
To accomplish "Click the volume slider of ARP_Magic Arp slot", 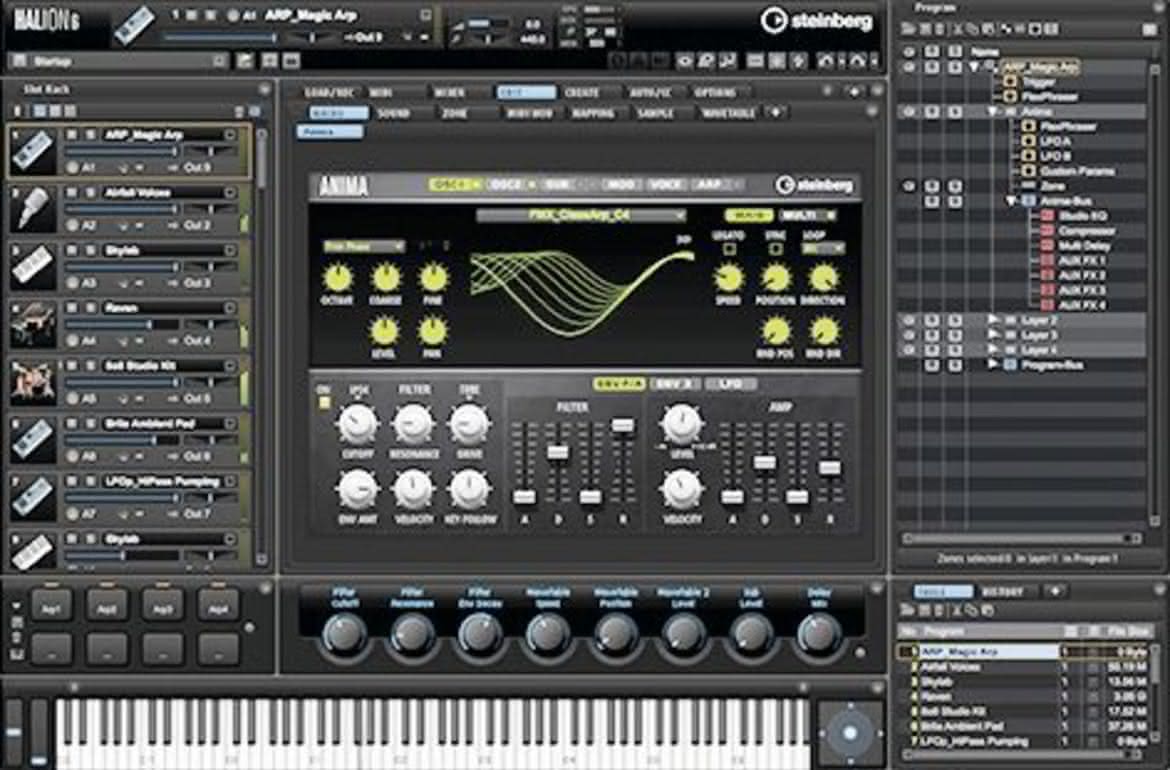I will (121, 151).
